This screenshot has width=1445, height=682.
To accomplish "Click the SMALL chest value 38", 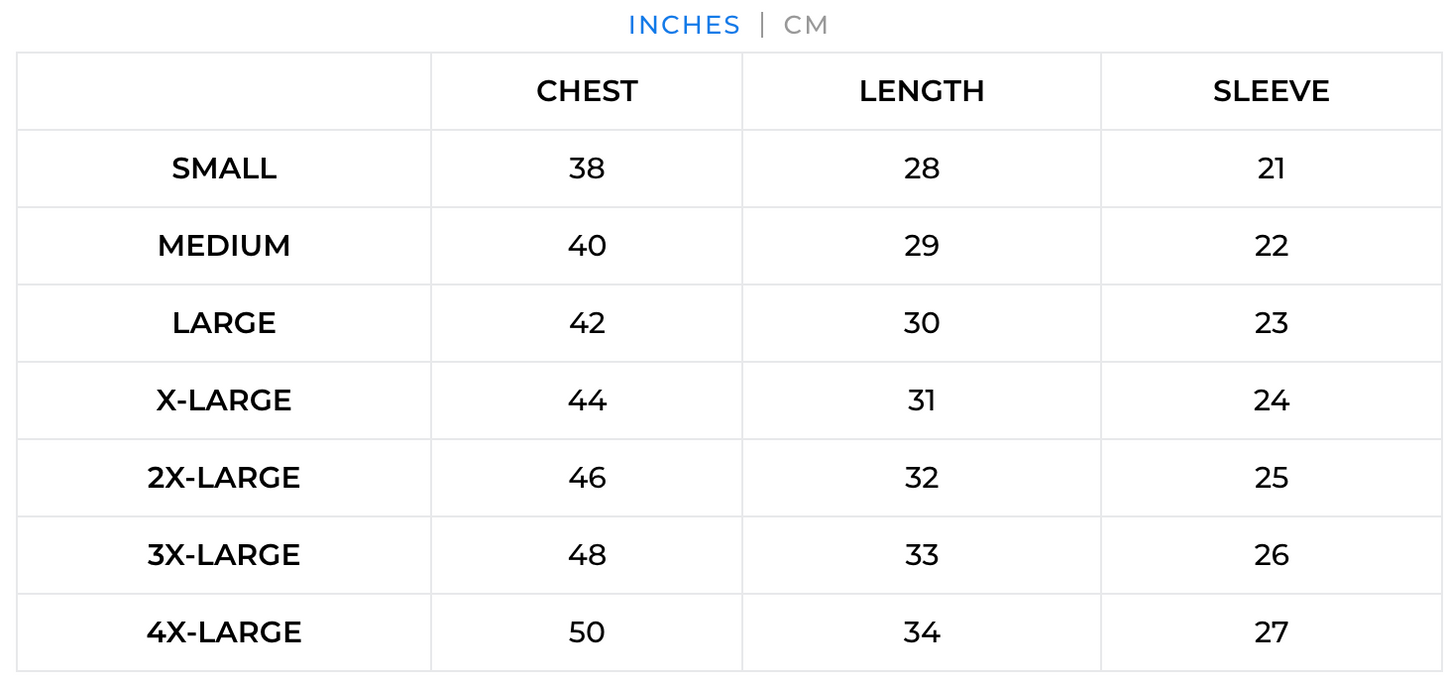I will [587, 168].
